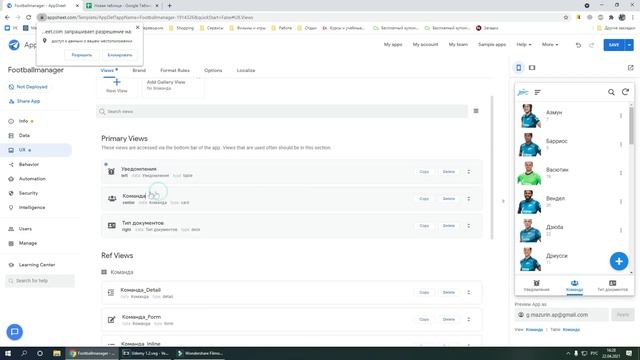
Task: Click Delete on Тип документов view
Action: click(x=449, y=226)
